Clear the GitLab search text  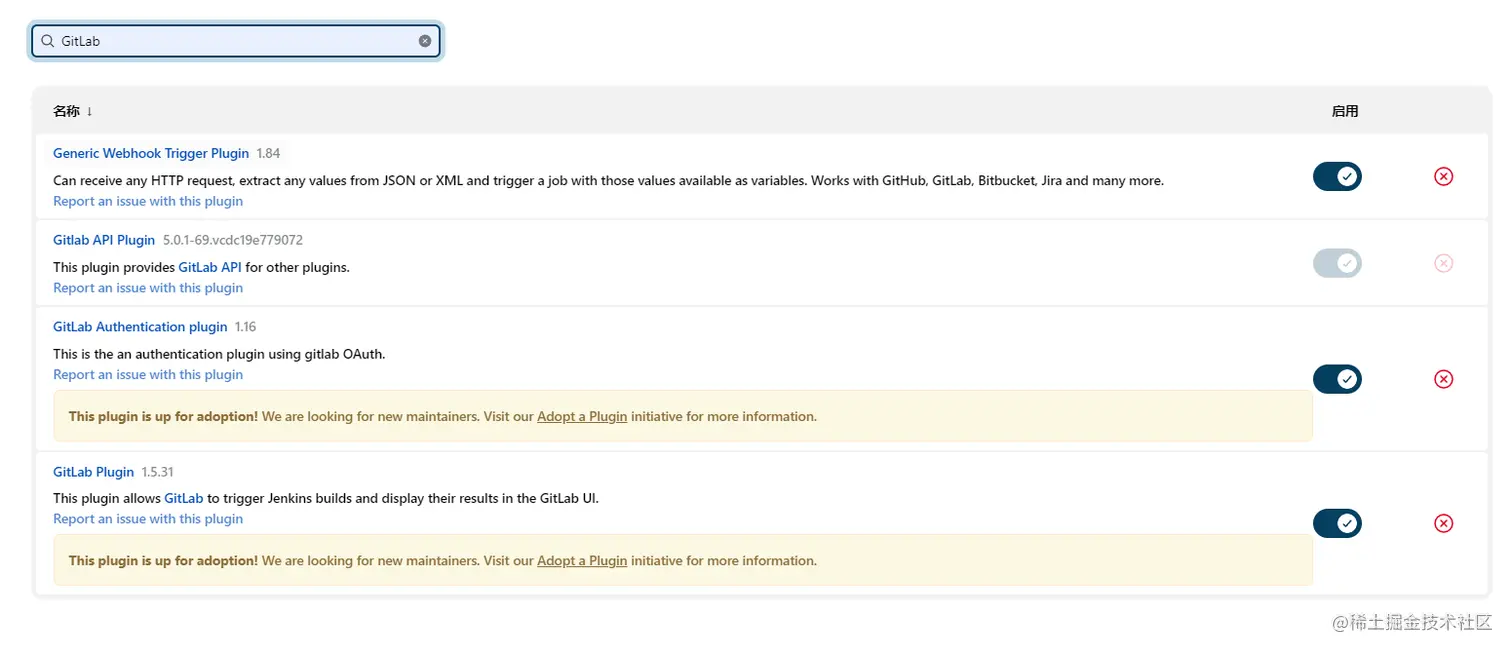coord(425,41)
